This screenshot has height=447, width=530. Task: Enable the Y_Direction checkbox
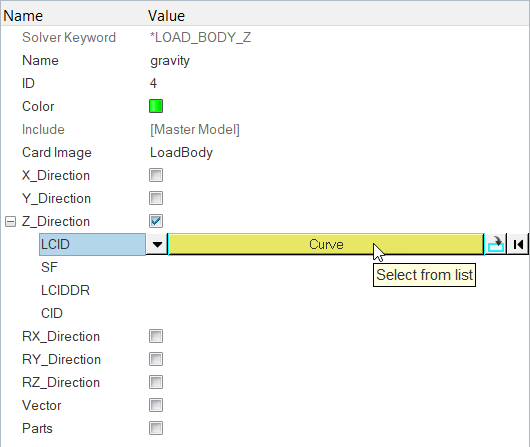[x=156, y=198]
